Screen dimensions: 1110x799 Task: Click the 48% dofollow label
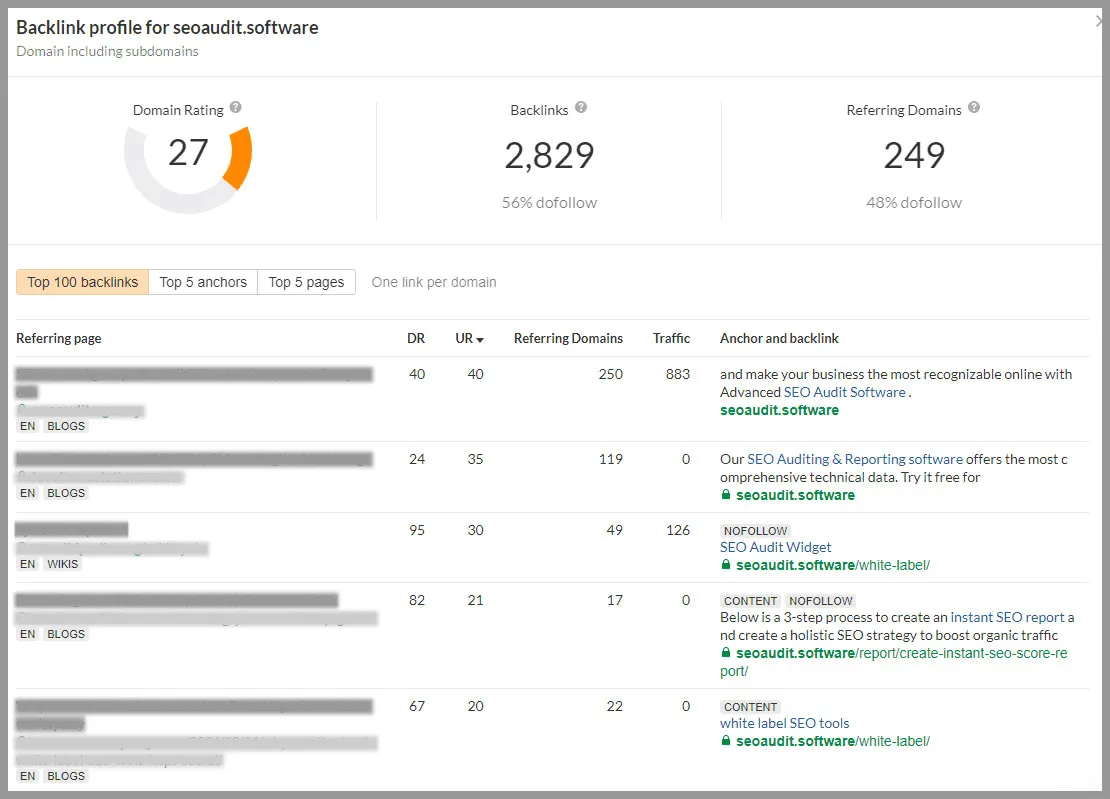[914, 203]
